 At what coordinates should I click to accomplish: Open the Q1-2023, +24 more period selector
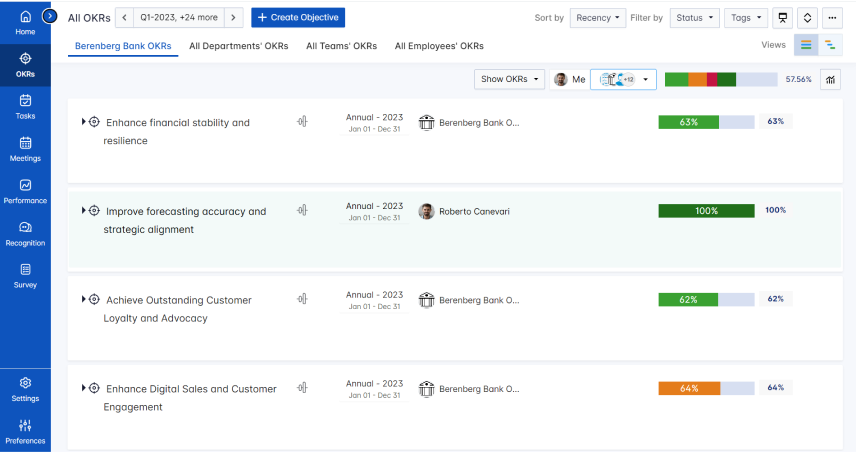179,17
